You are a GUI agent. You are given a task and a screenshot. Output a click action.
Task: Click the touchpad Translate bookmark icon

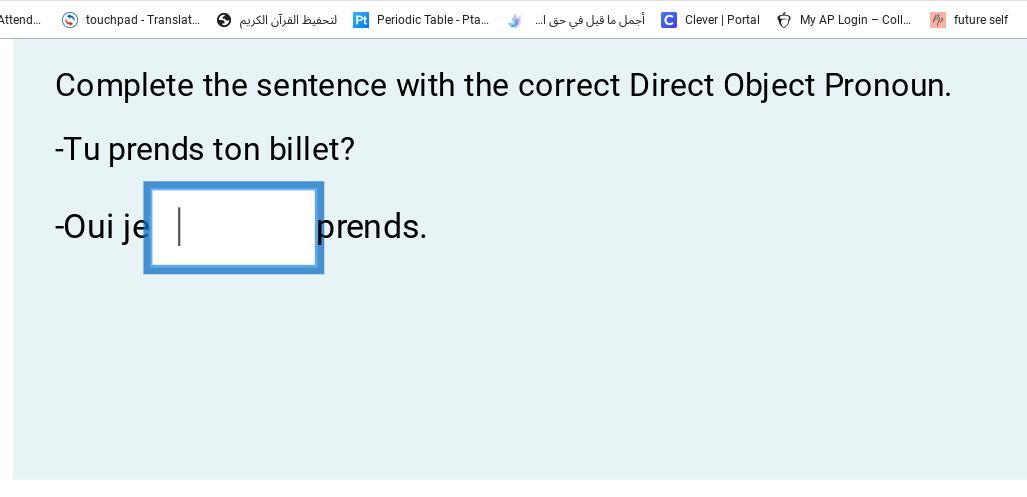pos(70,20)
